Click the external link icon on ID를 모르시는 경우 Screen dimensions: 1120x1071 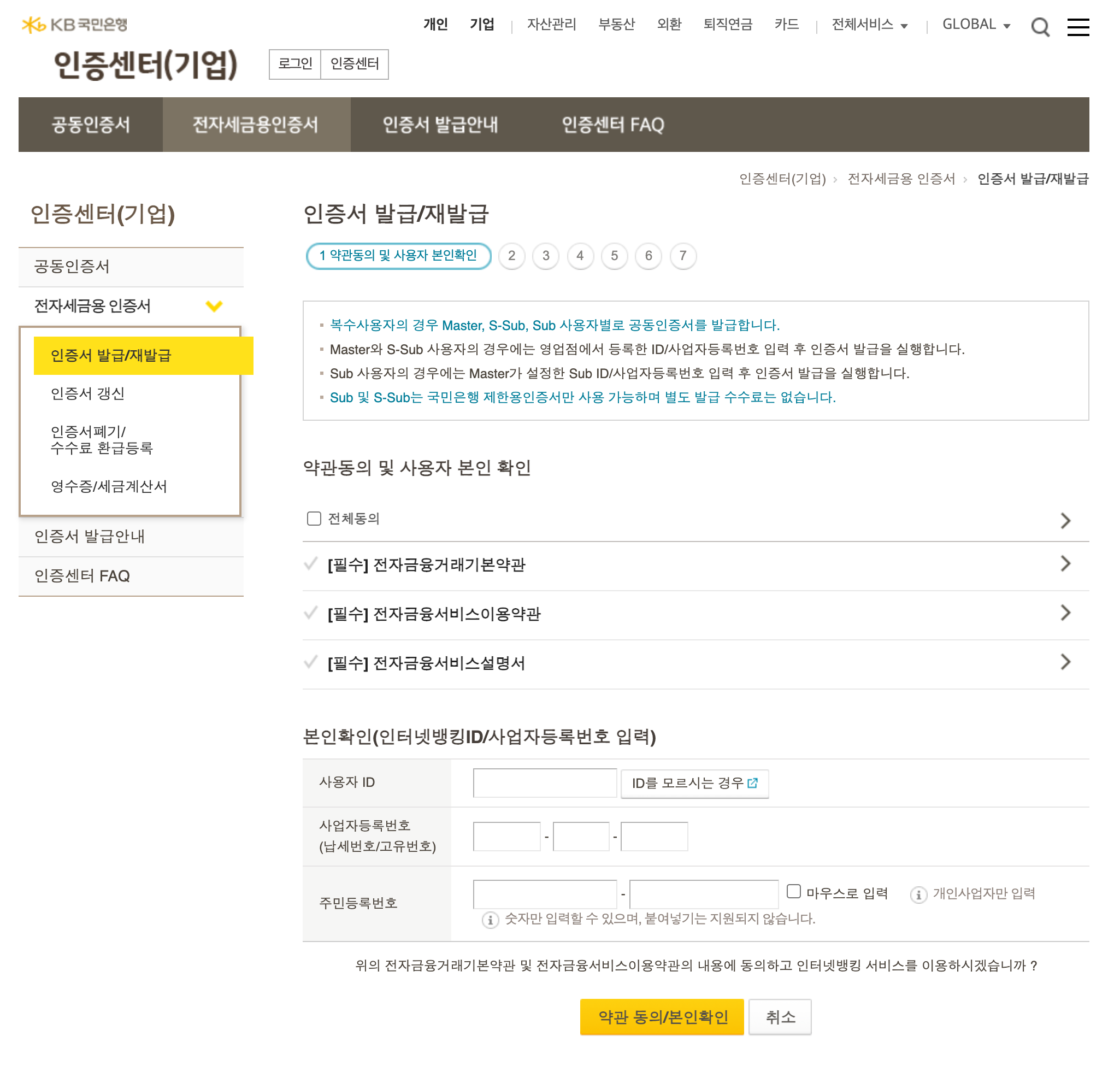pos(752,782)
